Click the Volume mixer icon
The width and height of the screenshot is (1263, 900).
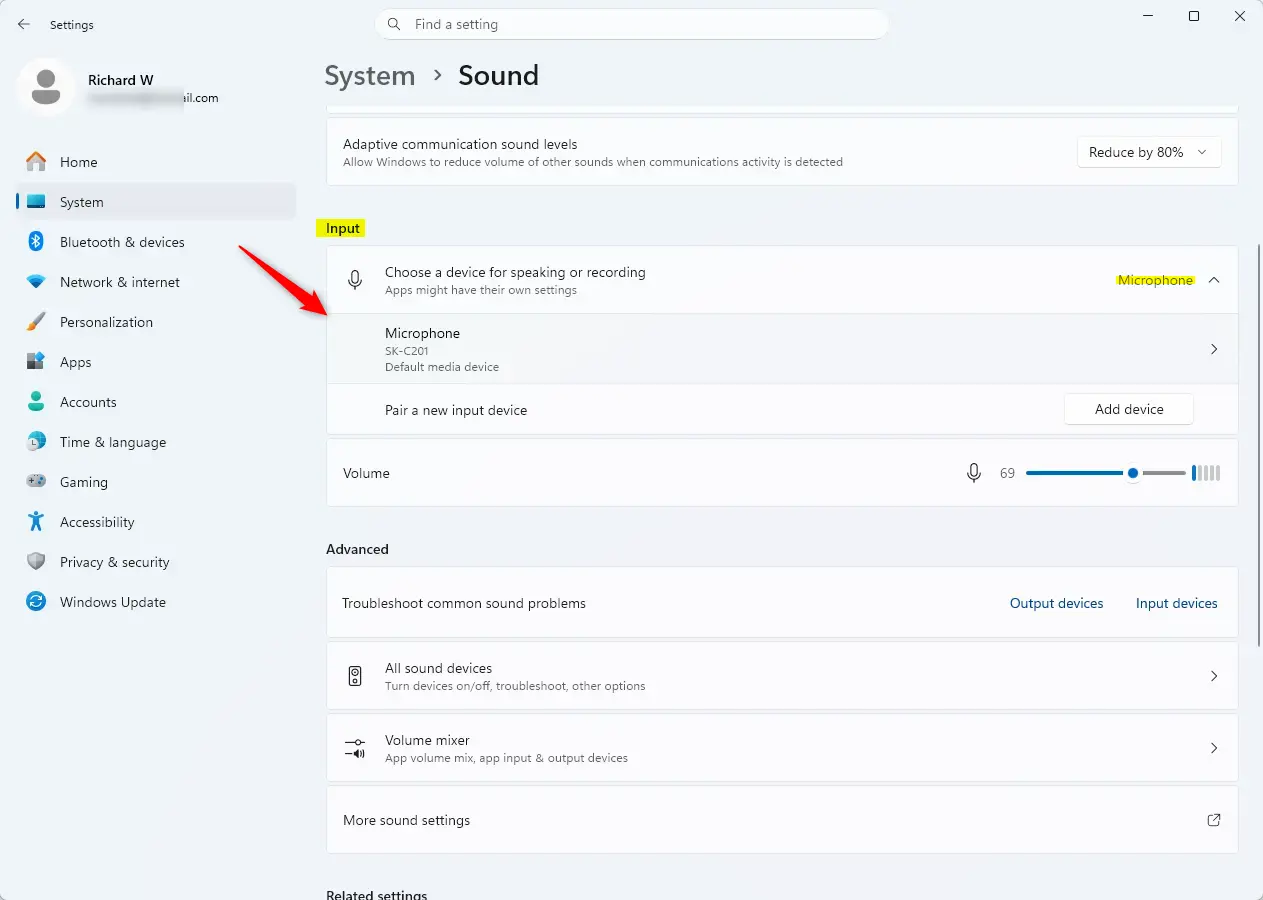point(354,748)
